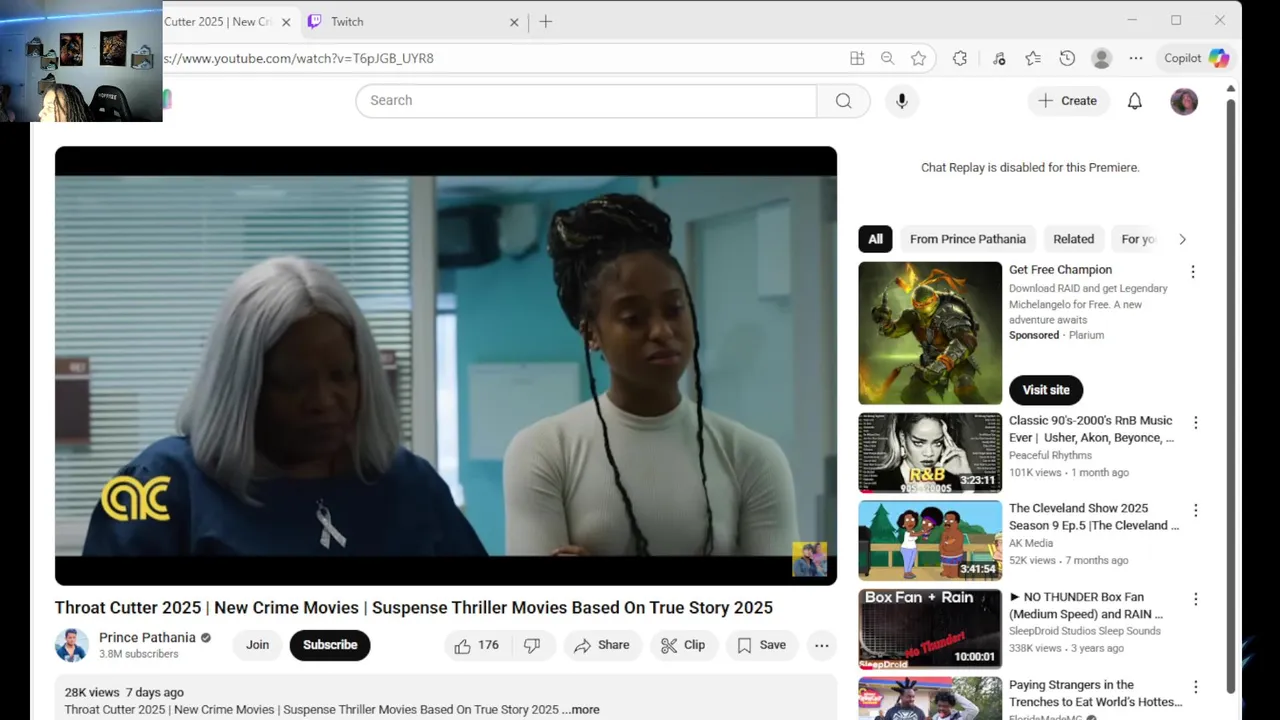Open the browser profile icon
This screenshot has width=1280, height=720.
click(1101, 58)
